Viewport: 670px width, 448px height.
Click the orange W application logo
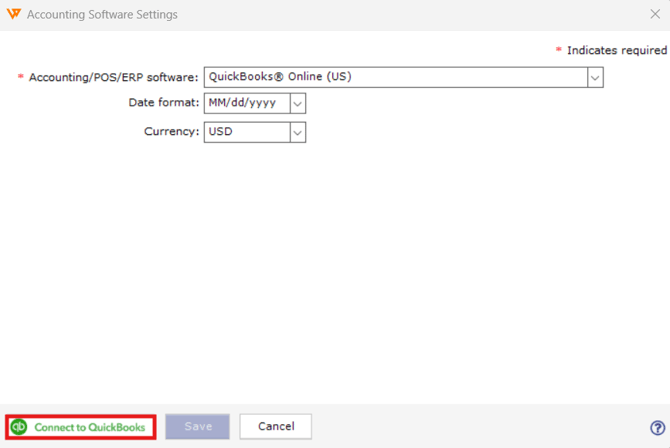tap(14, 14)
